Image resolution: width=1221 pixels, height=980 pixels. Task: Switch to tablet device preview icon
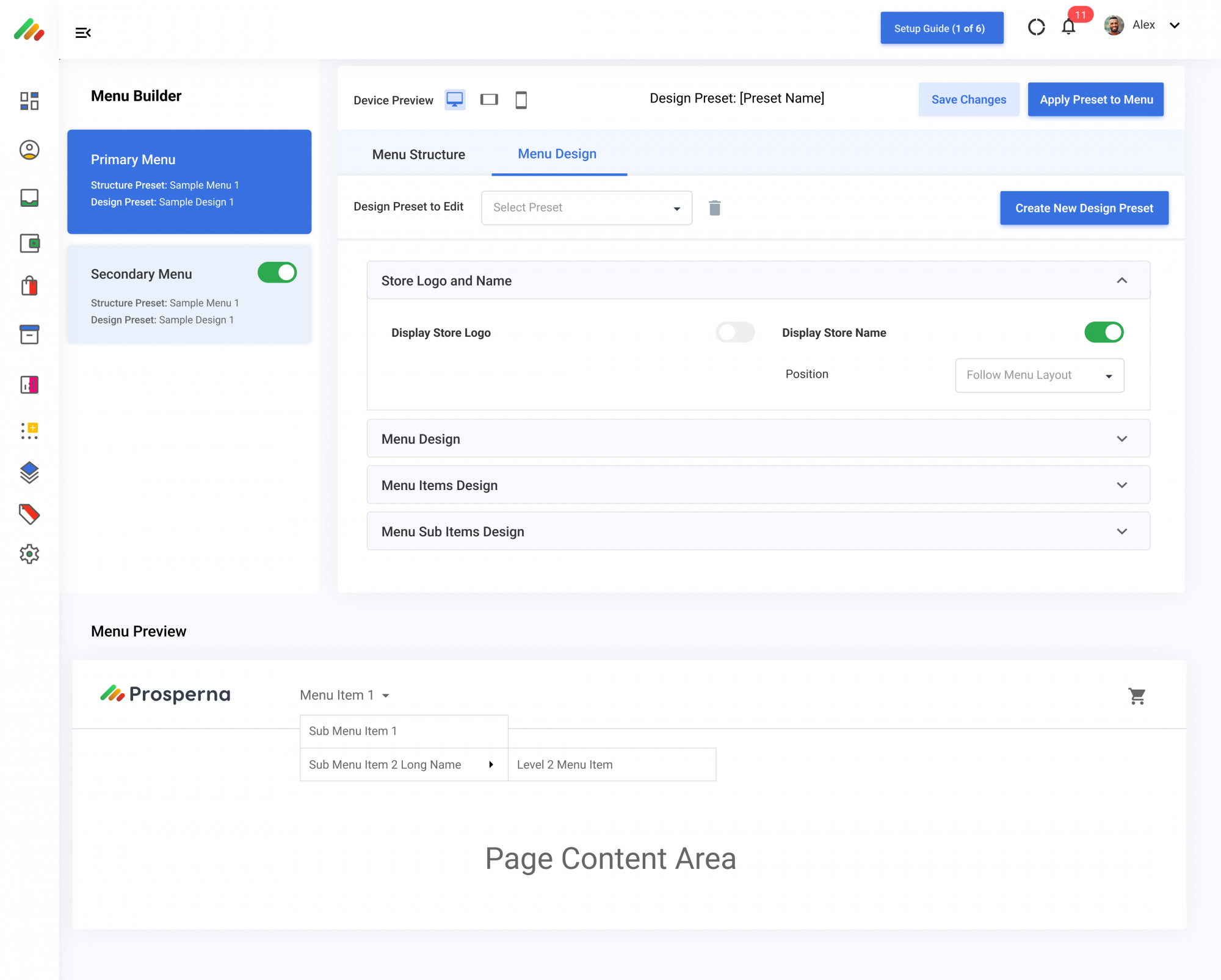point(489,99)
